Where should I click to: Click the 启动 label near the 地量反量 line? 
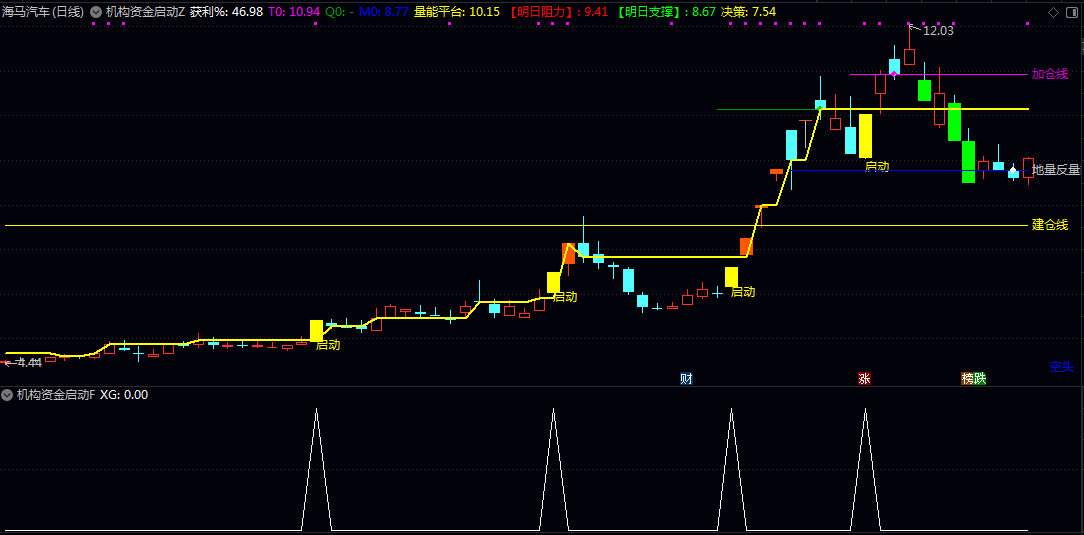(877, 166)
